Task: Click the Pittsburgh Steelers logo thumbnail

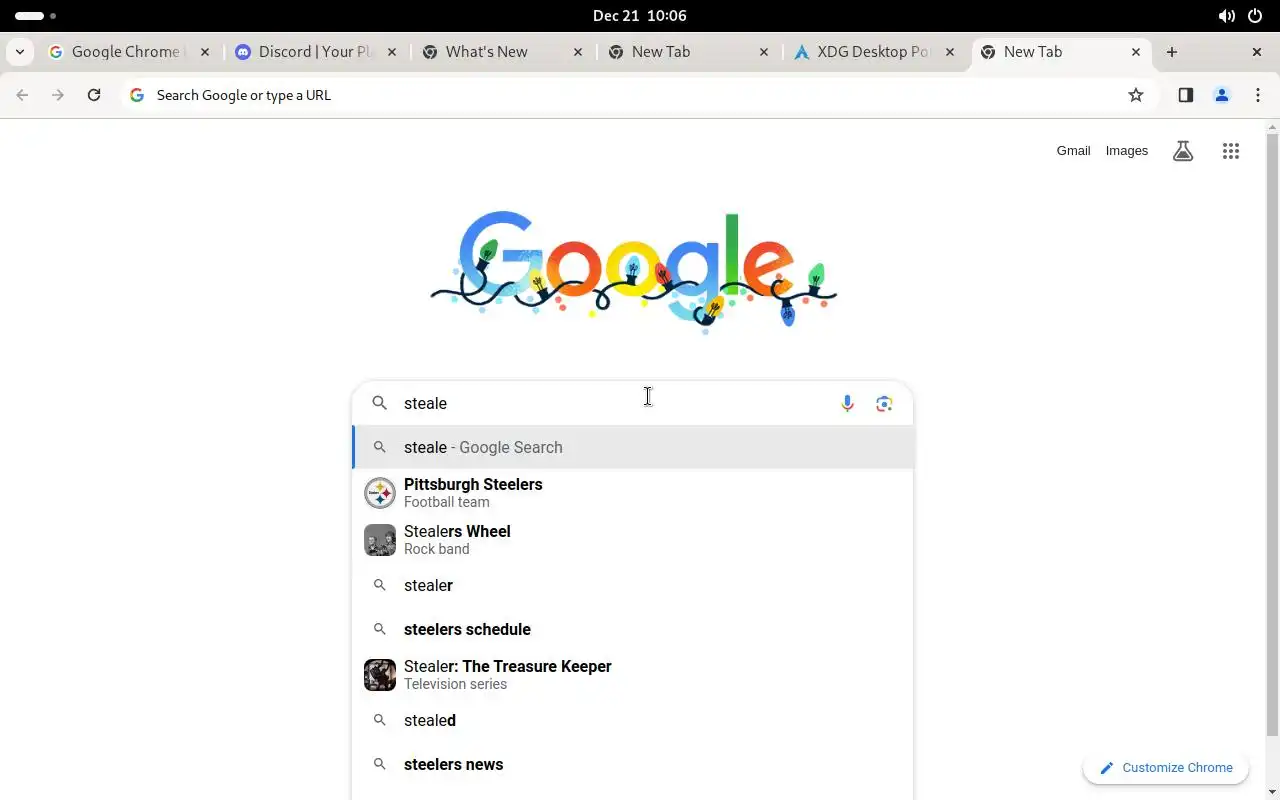Action: [x=380, y=493]
